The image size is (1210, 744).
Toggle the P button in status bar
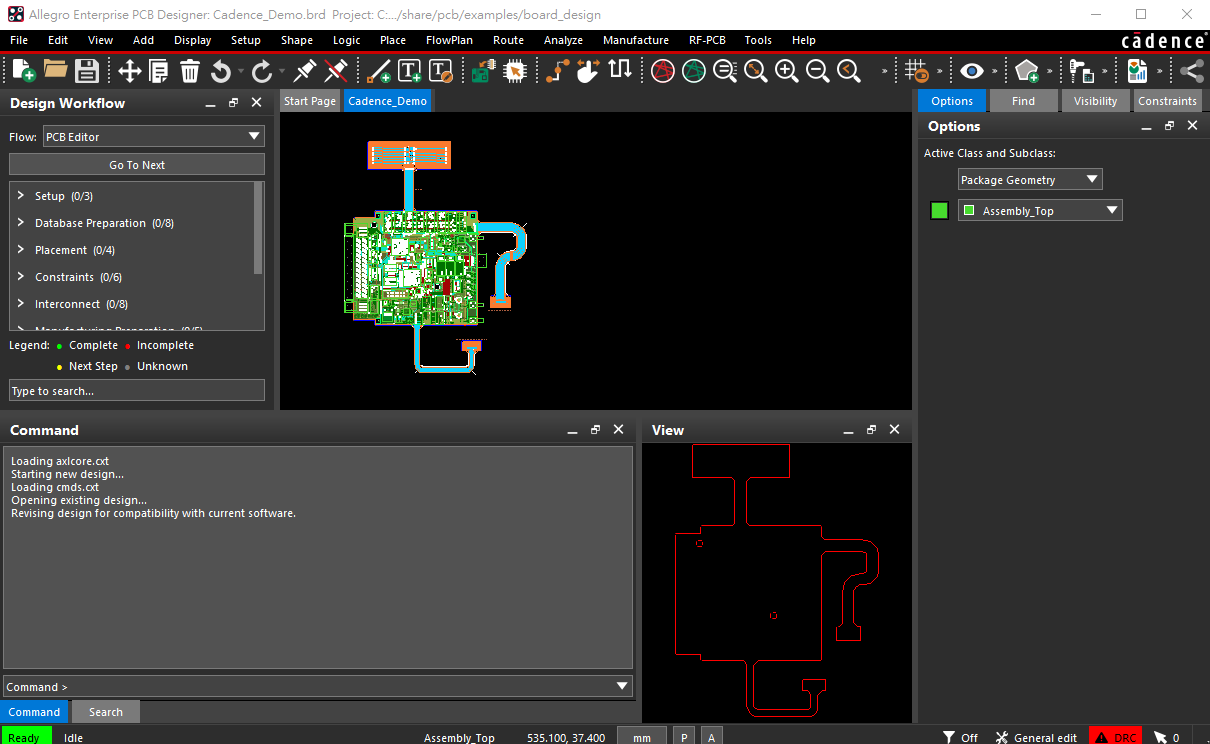point(684,737)
